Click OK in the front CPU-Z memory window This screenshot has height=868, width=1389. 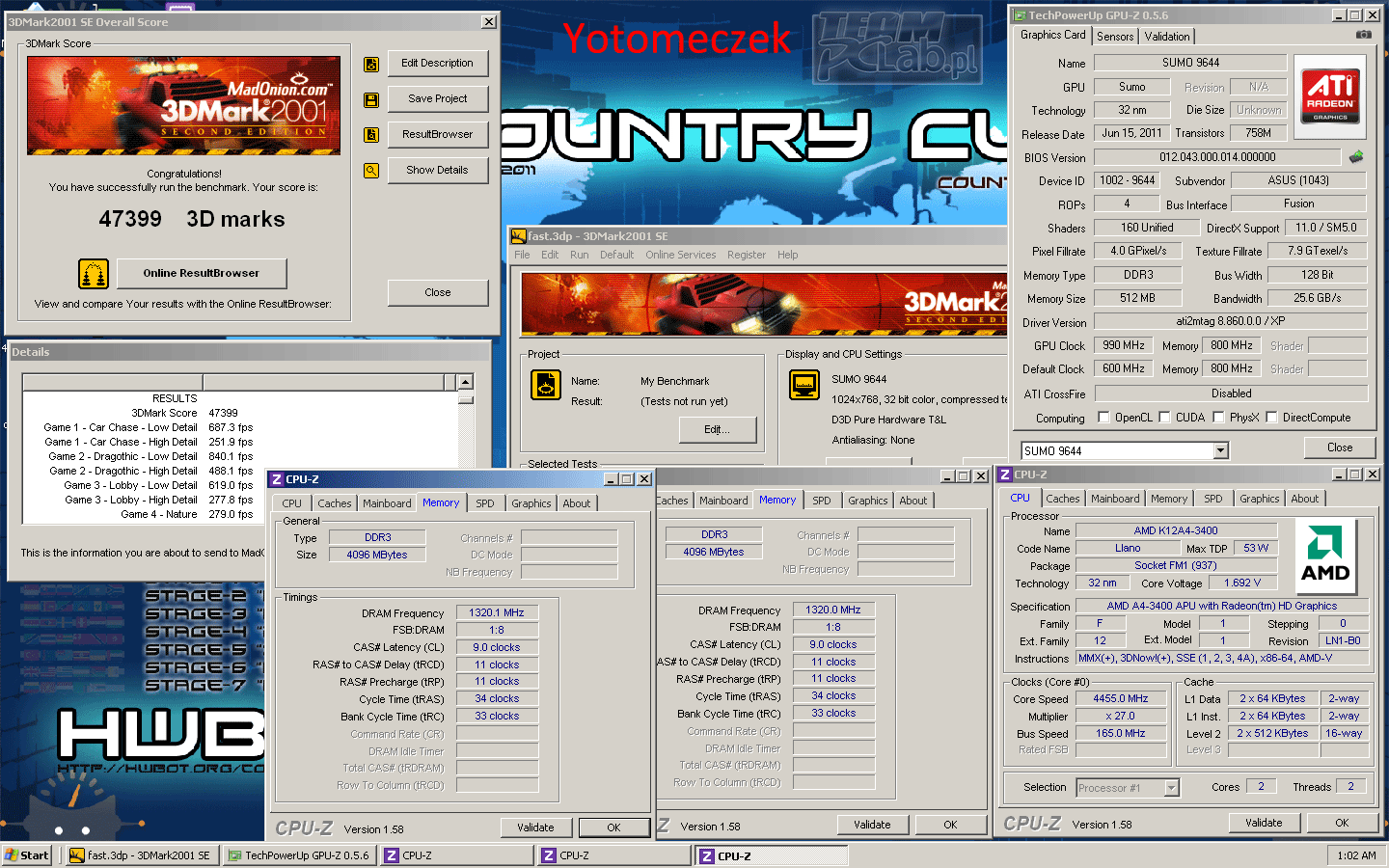point(613,828)
